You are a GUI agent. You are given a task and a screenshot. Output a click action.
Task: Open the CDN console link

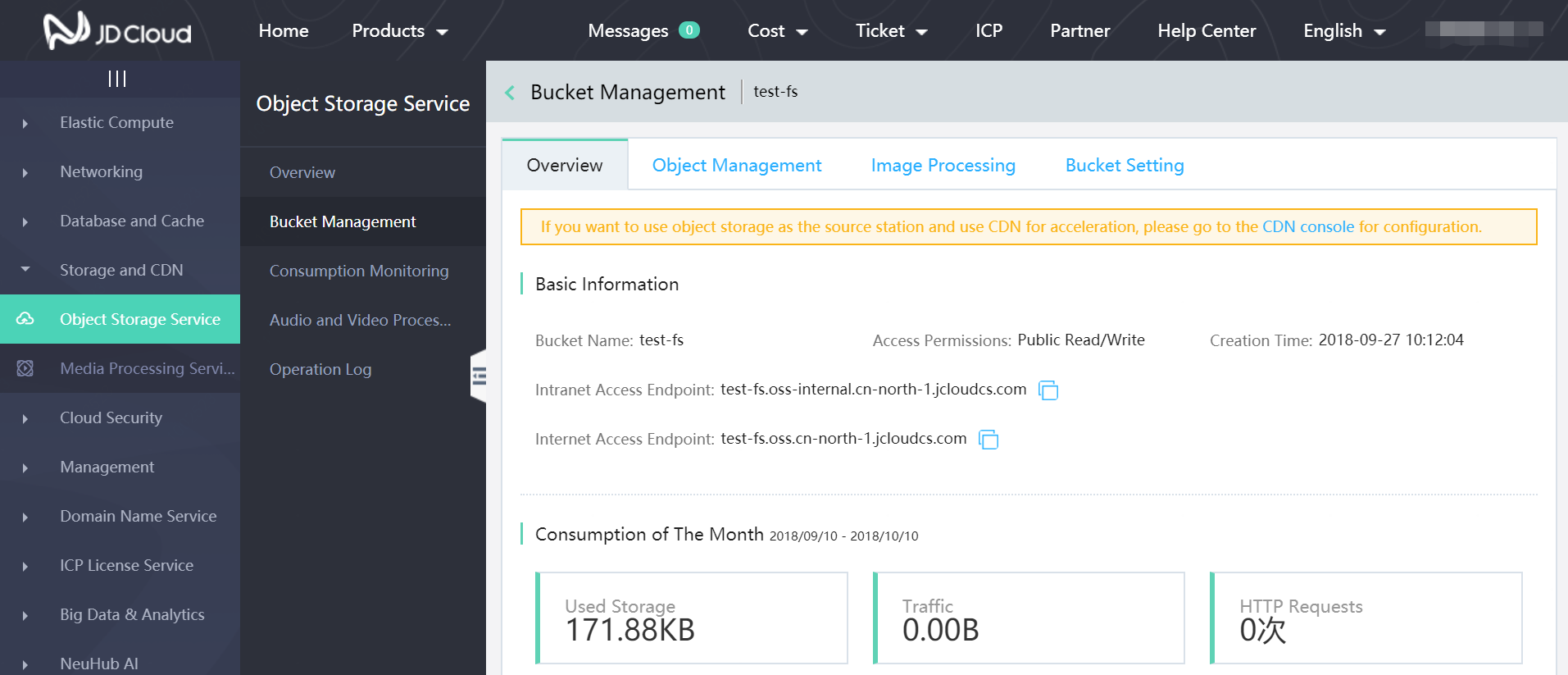[1308, 227]
